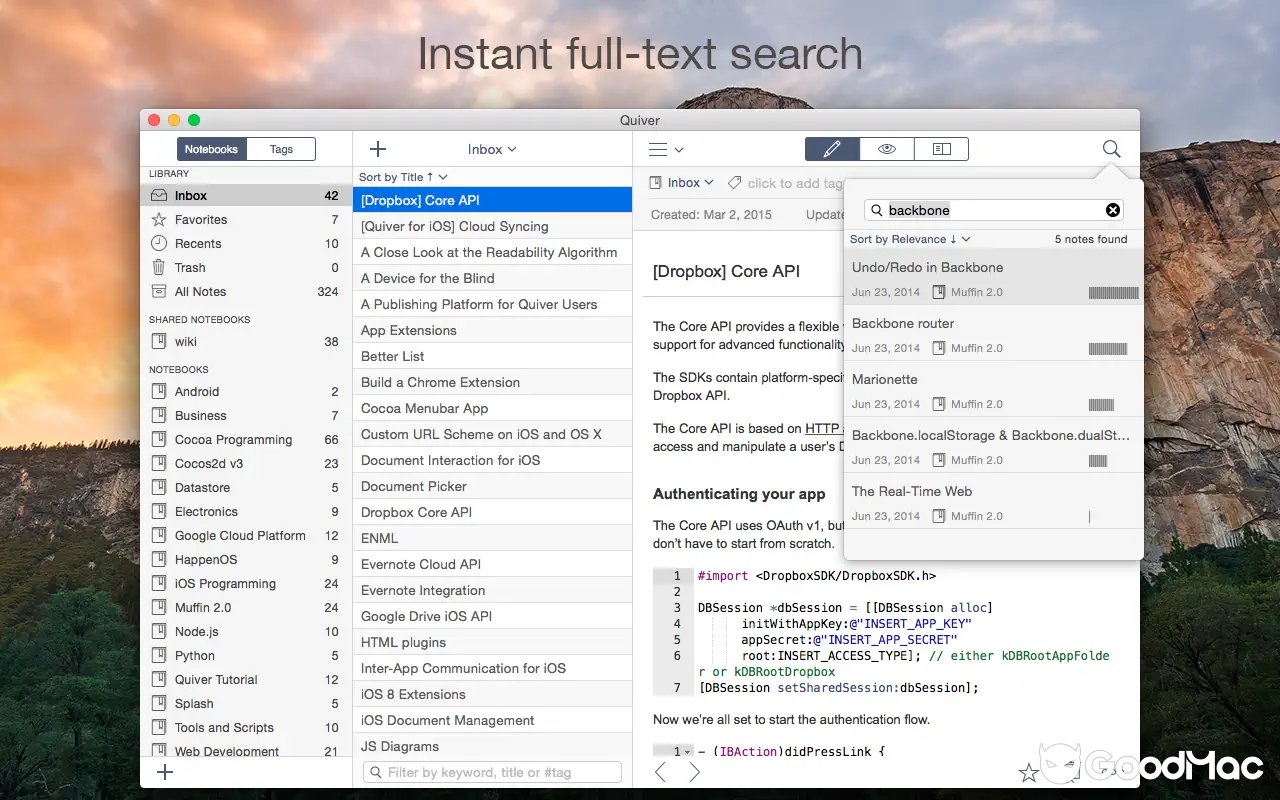Select the Tools and Scripts notebook
This screenshot has width=1280, height=800.
pyautogui.click(x=246, y=728)
